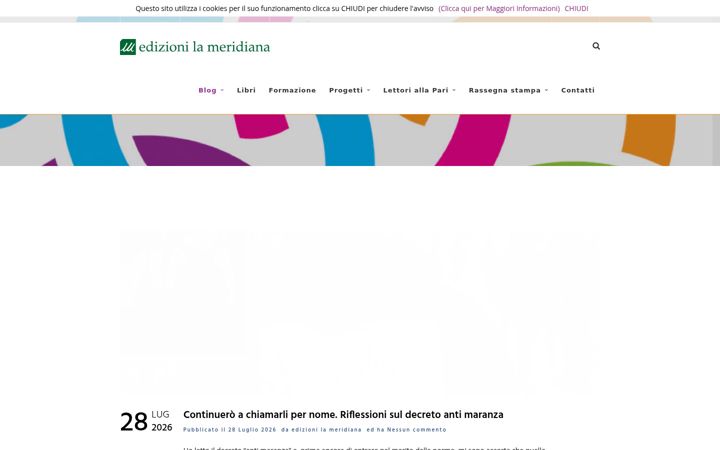Click the 28 Luglio 2026 publication date link

[x=252, y=430]
